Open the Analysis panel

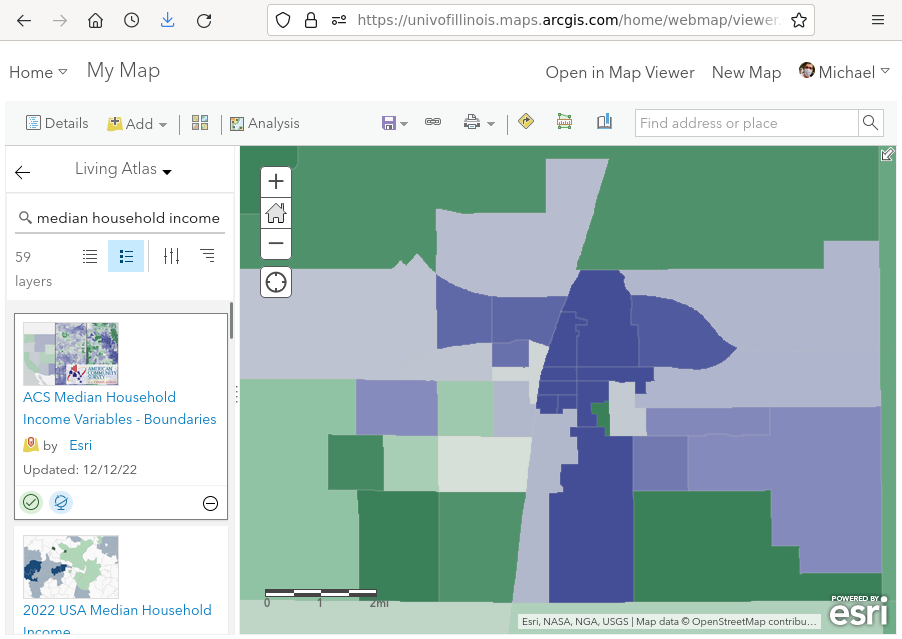point(264,124)
